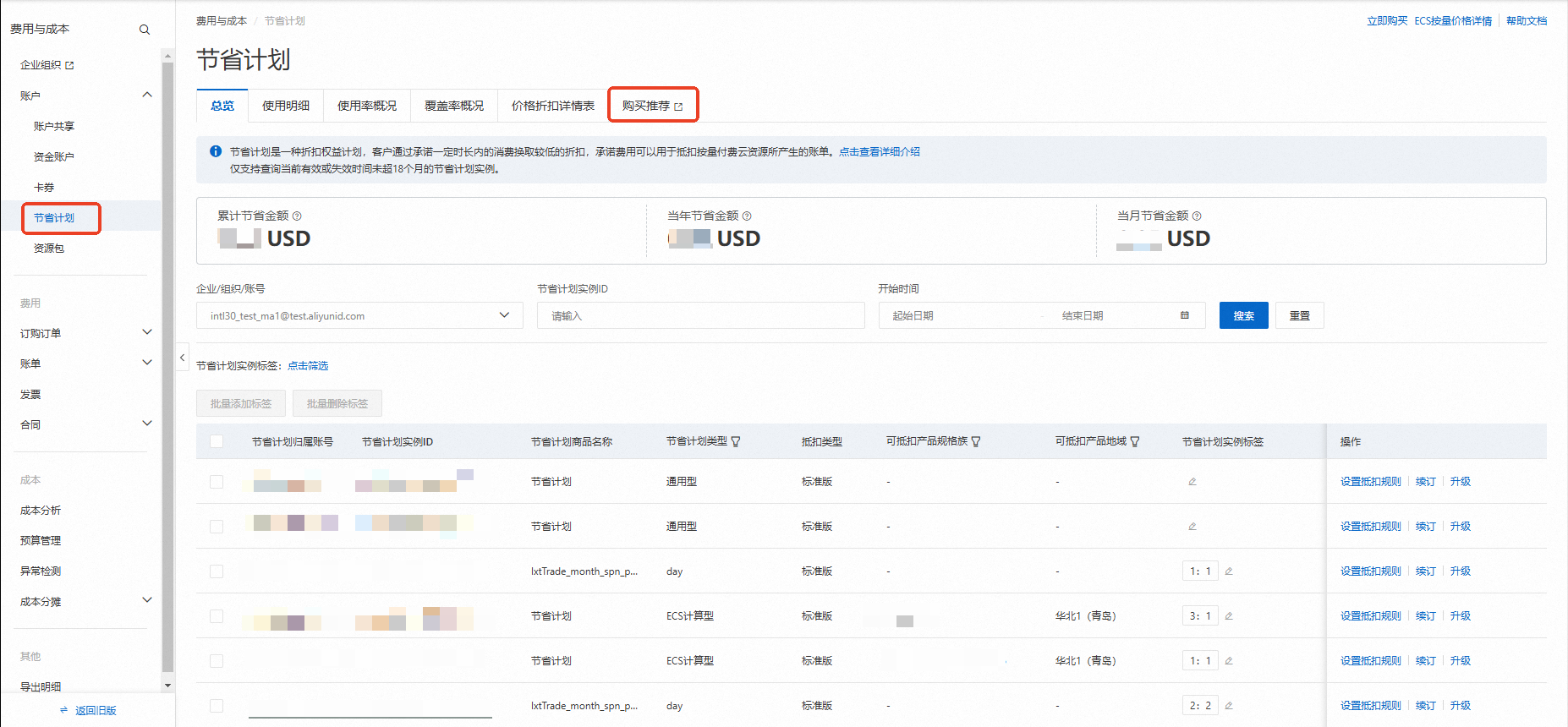Screen dimensions: 1568x727
Task: Collapse the 账户 sidebar group
Action: point(147,95)
